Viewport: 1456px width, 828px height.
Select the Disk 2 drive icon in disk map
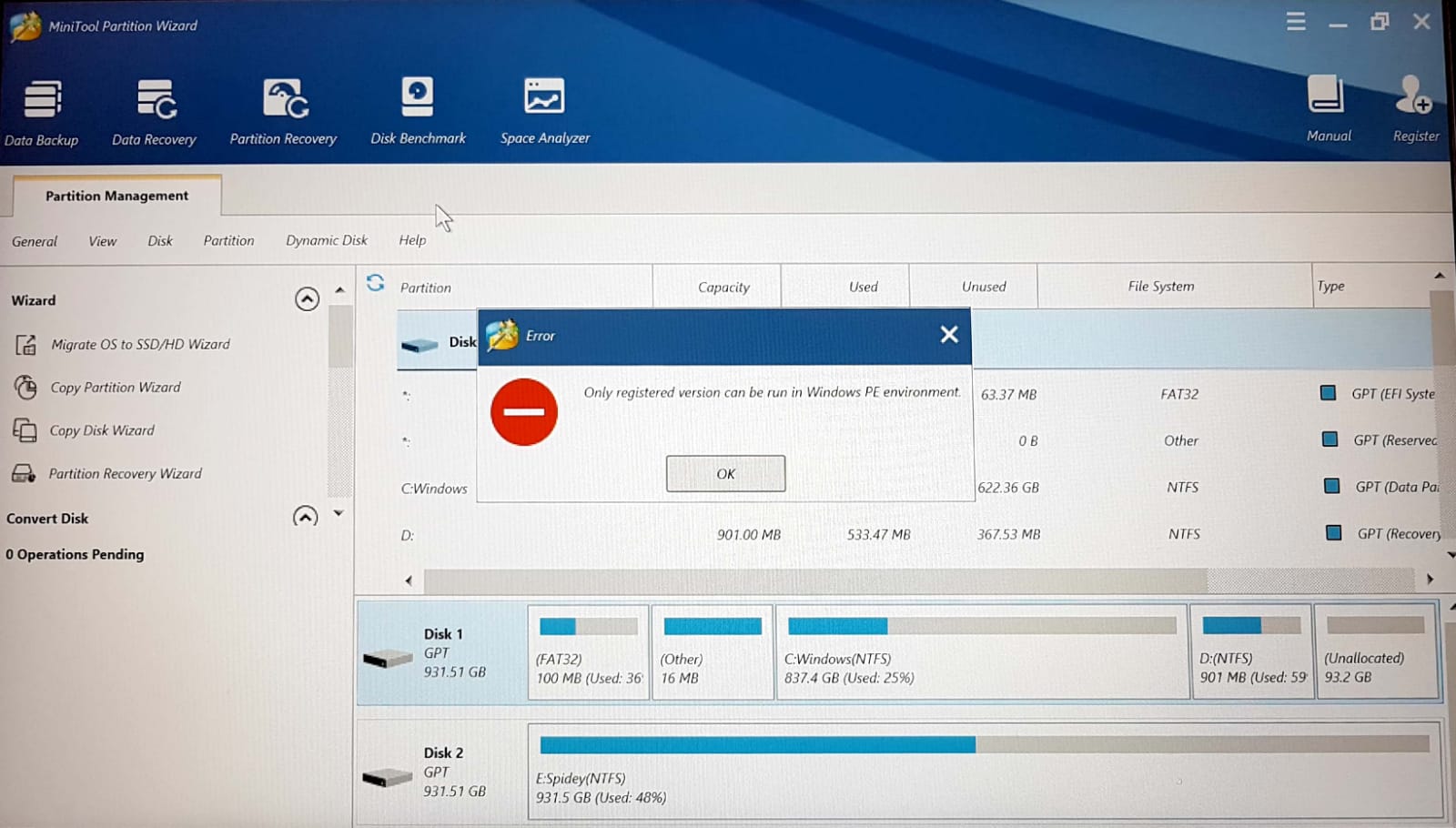pyautogui.click(x=388, y=777)
